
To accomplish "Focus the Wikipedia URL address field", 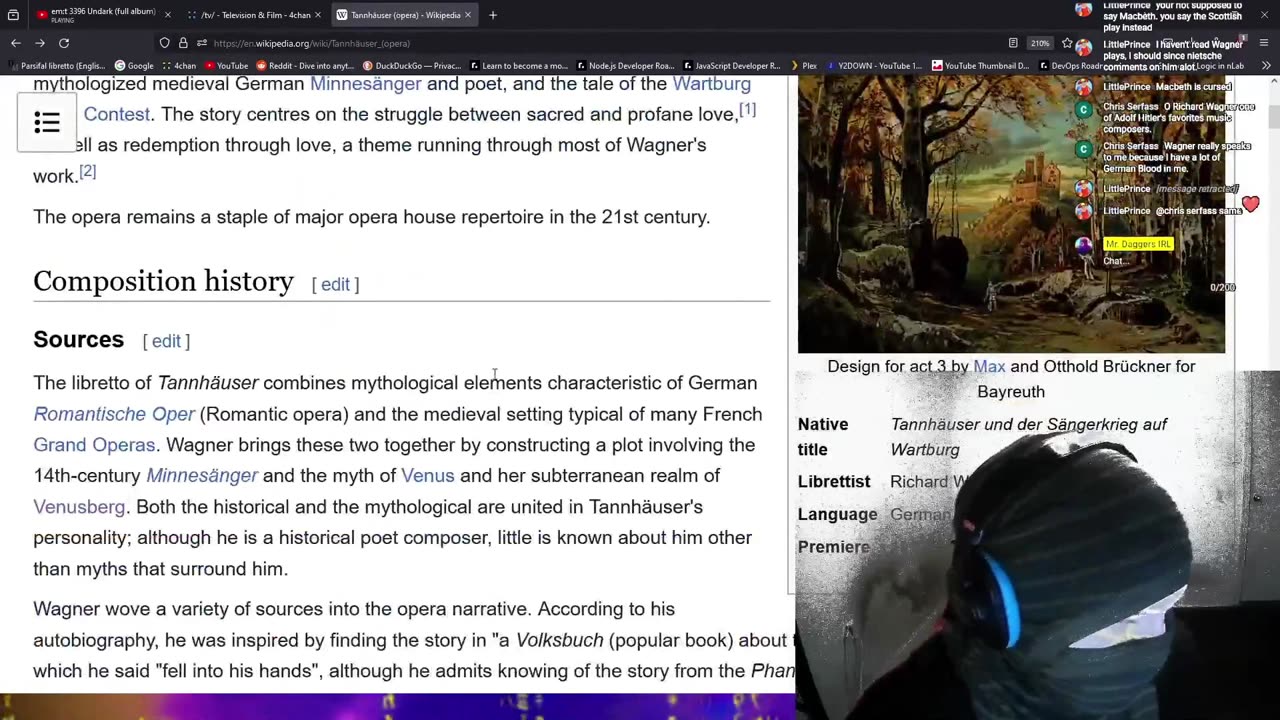I will coord(600,43).
